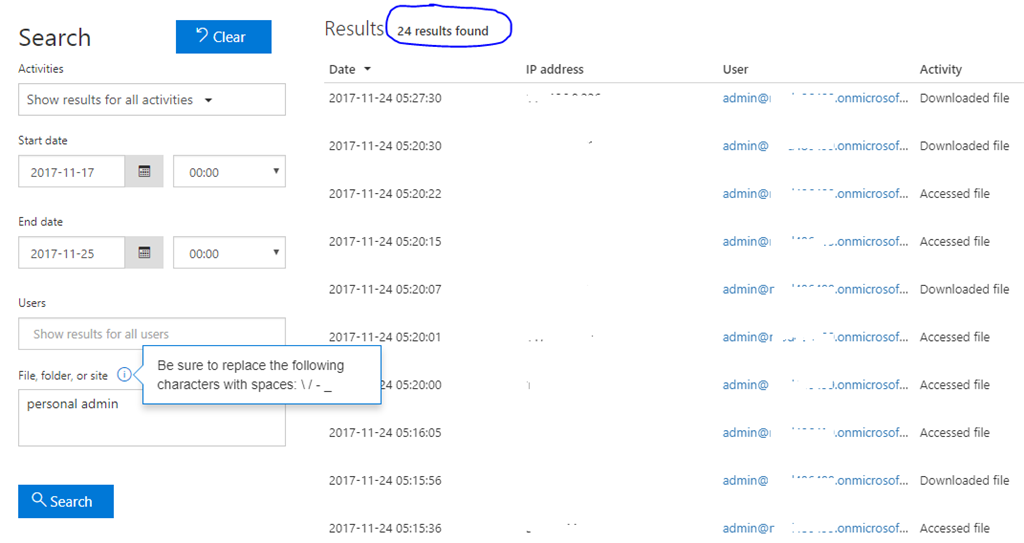
Task: Select the date 2017-11-24 05:15:56 entry
Action: click(385, 480)
